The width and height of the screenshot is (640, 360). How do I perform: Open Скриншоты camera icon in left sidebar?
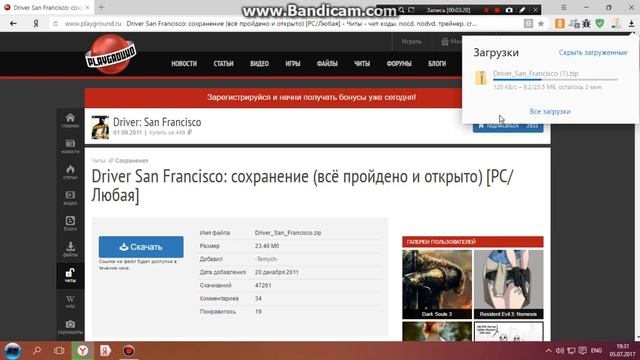pos(70,327)
